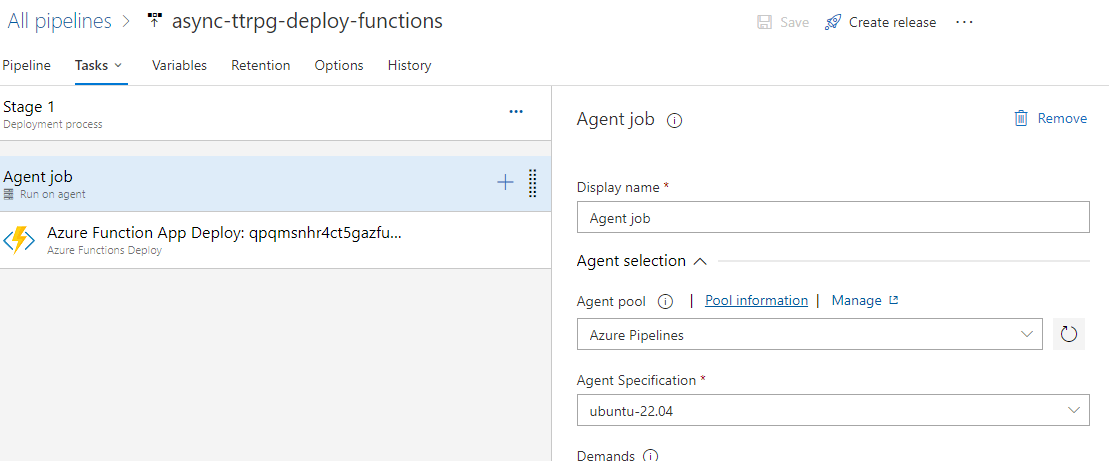Image resolution: width=1109 pixels, height=461 pixels.
Task: Click the disabled Save floppy icon
Action: pyautogui.click(x=765, y=23)
